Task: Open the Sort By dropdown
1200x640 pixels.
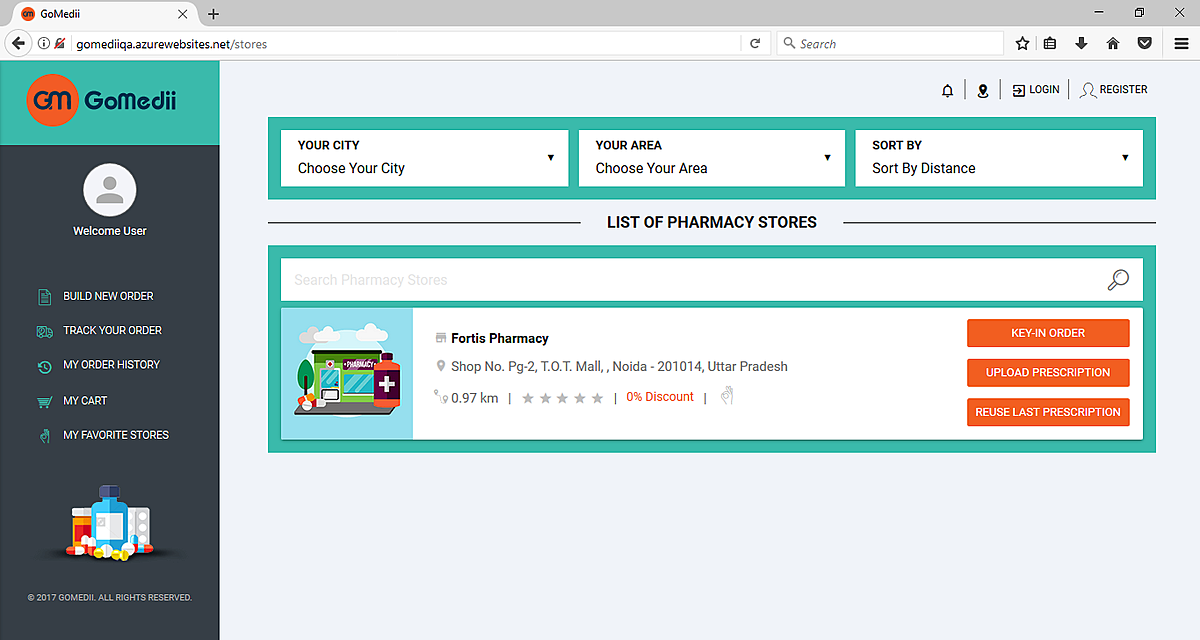Action: click(999, 158)
